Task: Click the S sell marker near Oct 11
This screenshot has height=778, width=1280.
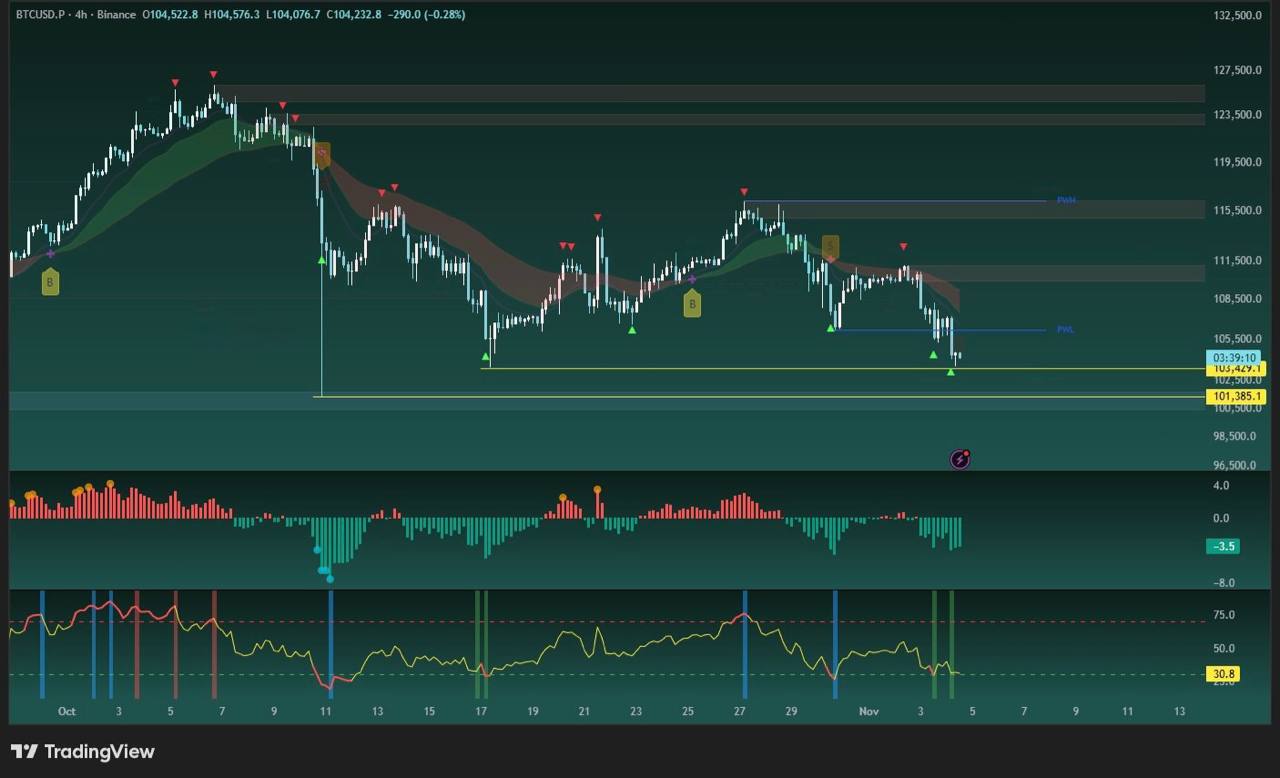Action: 321,154
